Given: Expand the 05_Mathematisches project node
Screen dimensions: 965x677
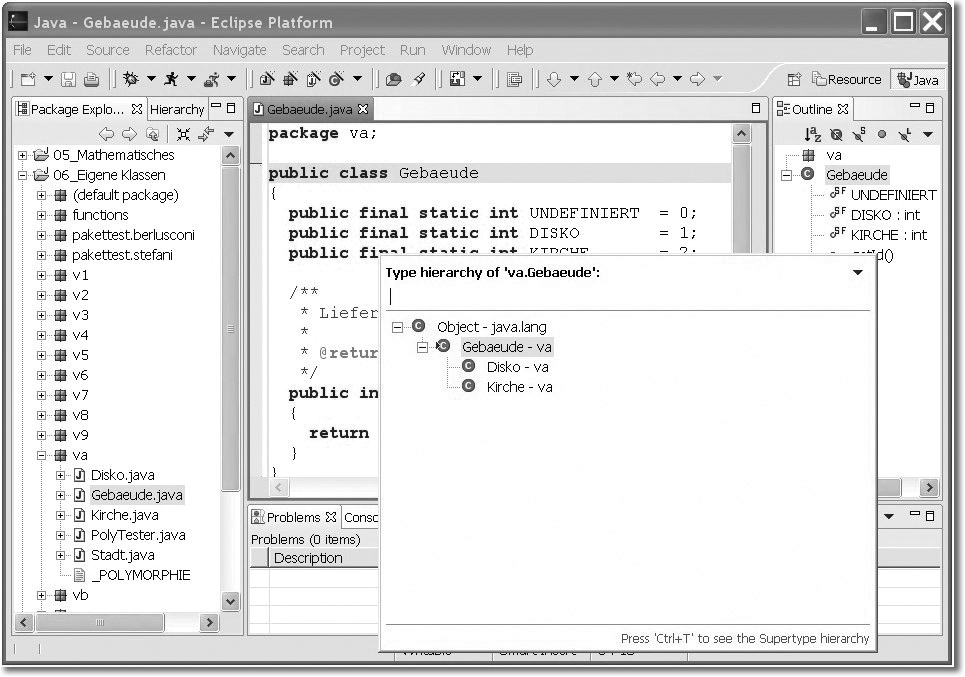Looking at the screenshot, I should point(23,155).
